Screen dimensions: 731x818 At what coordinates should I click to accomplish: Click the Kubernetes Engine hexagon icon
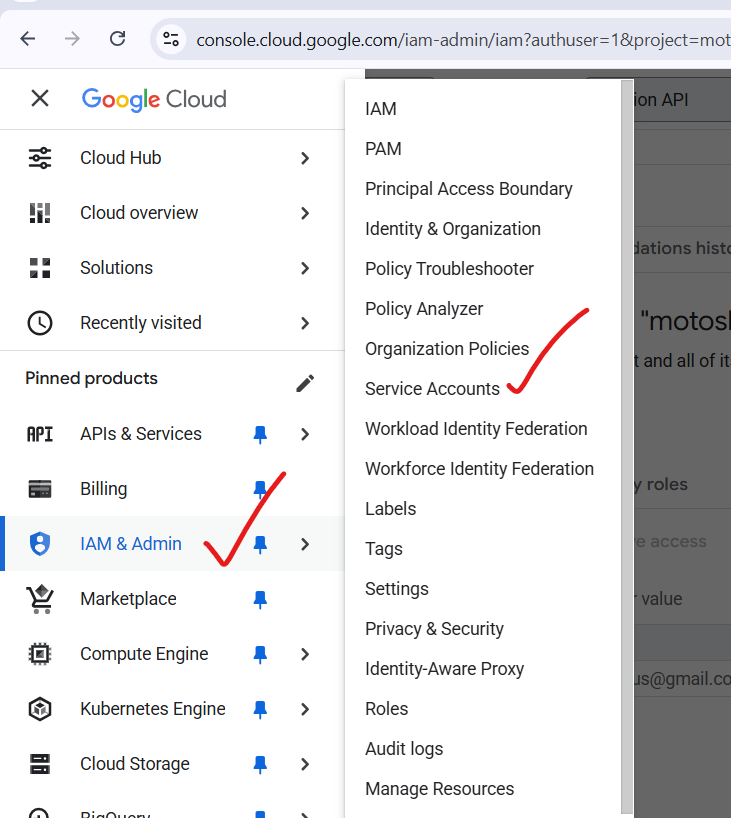[x=40, y=709]
